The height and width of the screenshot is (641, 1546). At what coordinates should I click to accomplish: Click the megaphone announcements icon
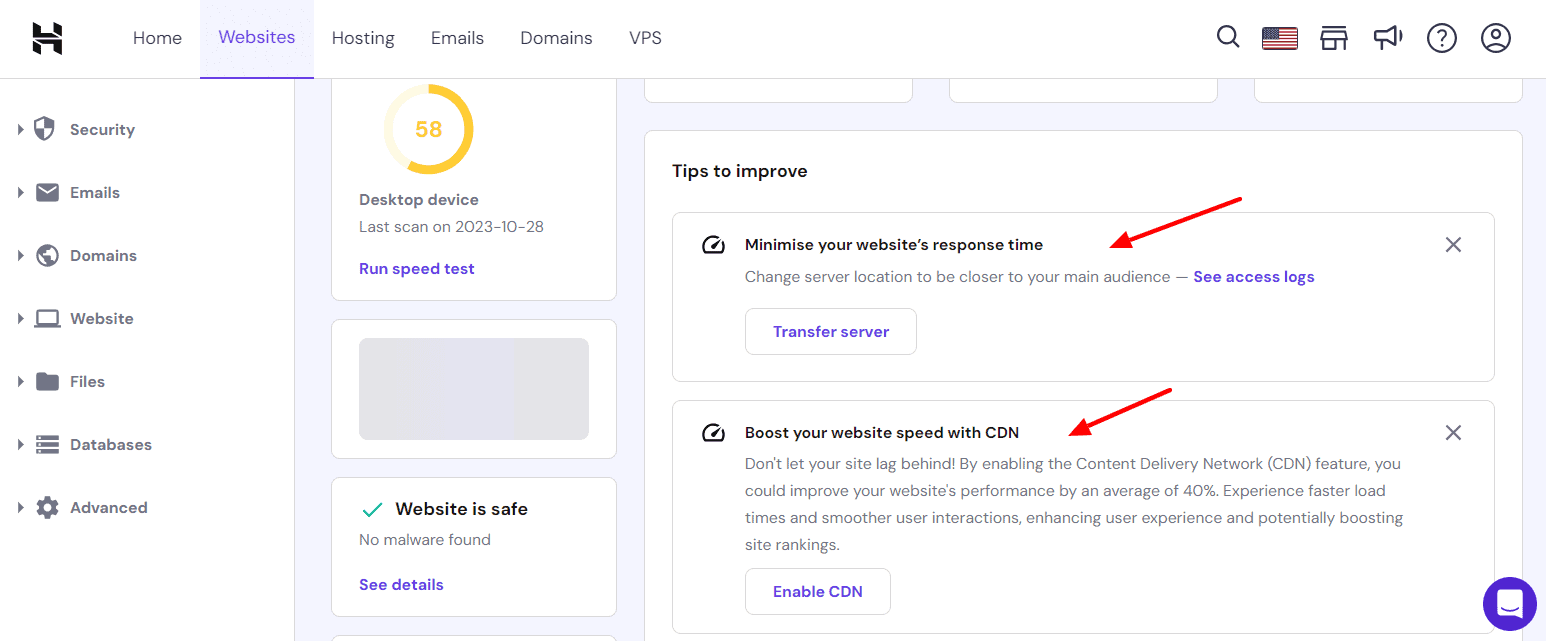pyautogui.click(x=1387, y=38)
